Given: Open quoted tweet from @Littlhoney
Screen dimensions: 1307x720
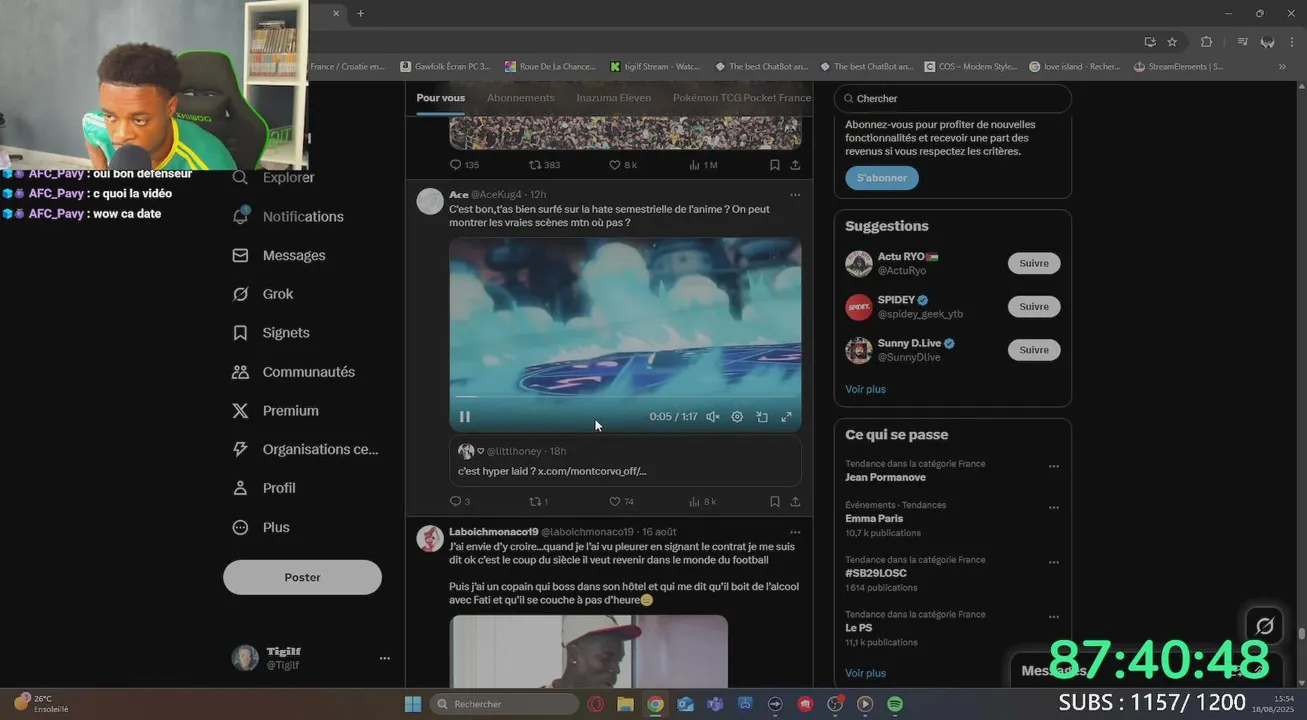Looking at the screenshot, I should click(625, 461).
